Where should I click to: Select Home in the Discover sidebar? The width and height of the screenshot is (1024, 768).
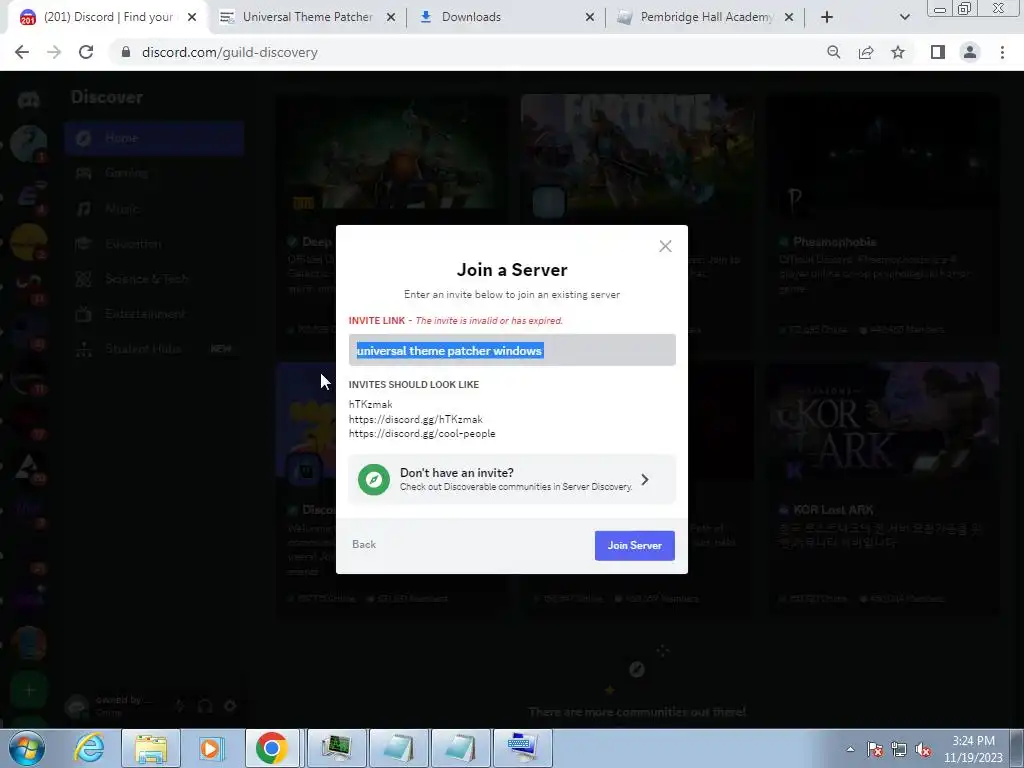(154, 138)
